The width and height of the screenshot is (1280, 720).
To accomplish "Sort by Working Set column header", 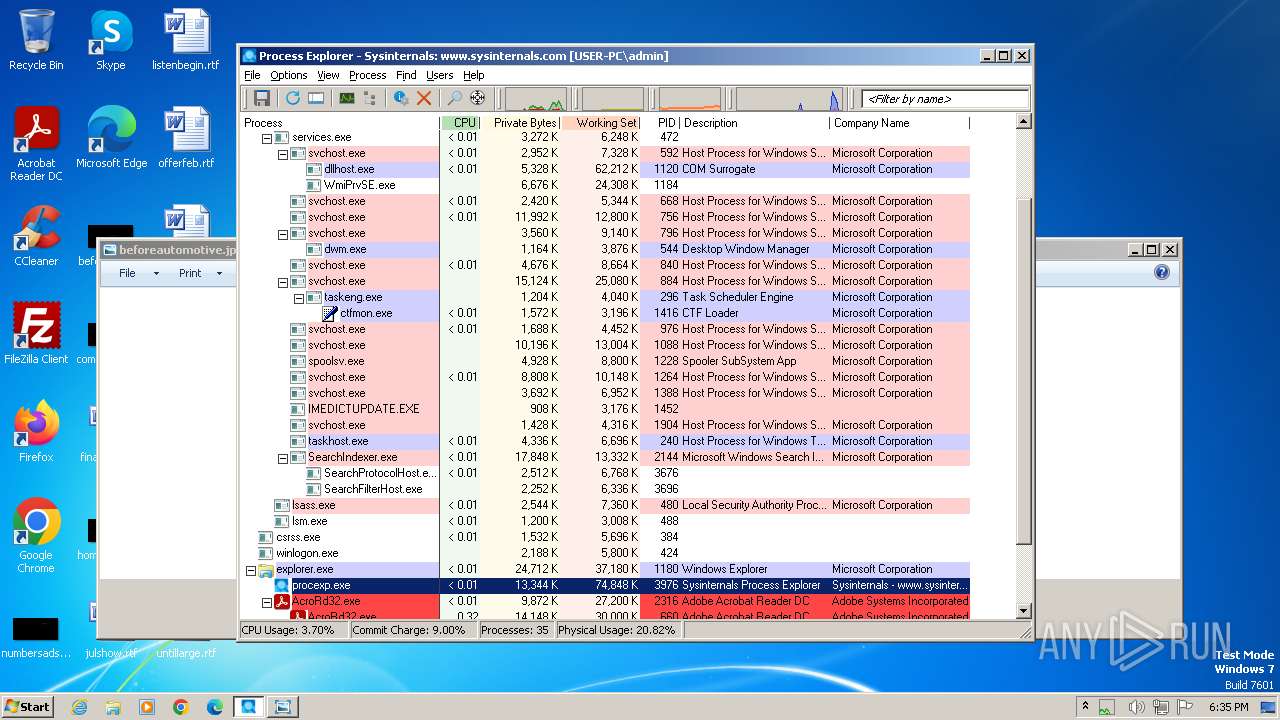I will pos(600,123).
